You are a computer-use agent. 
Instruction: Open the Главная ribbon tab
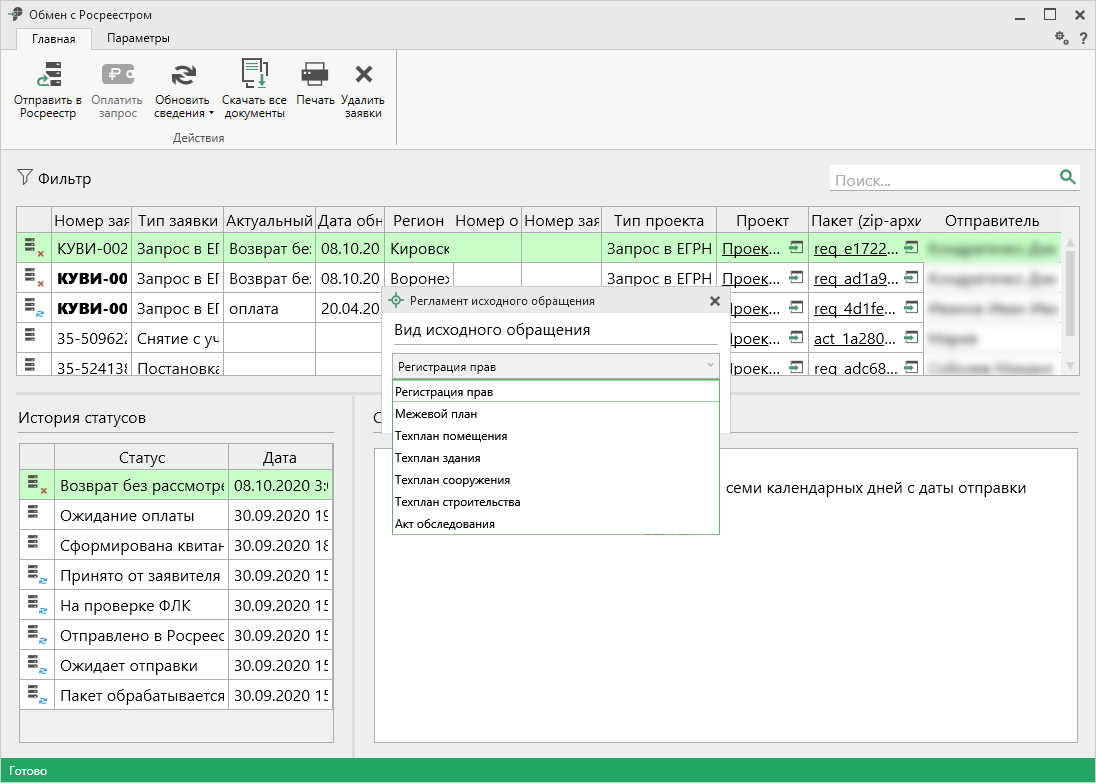[54, 39]
